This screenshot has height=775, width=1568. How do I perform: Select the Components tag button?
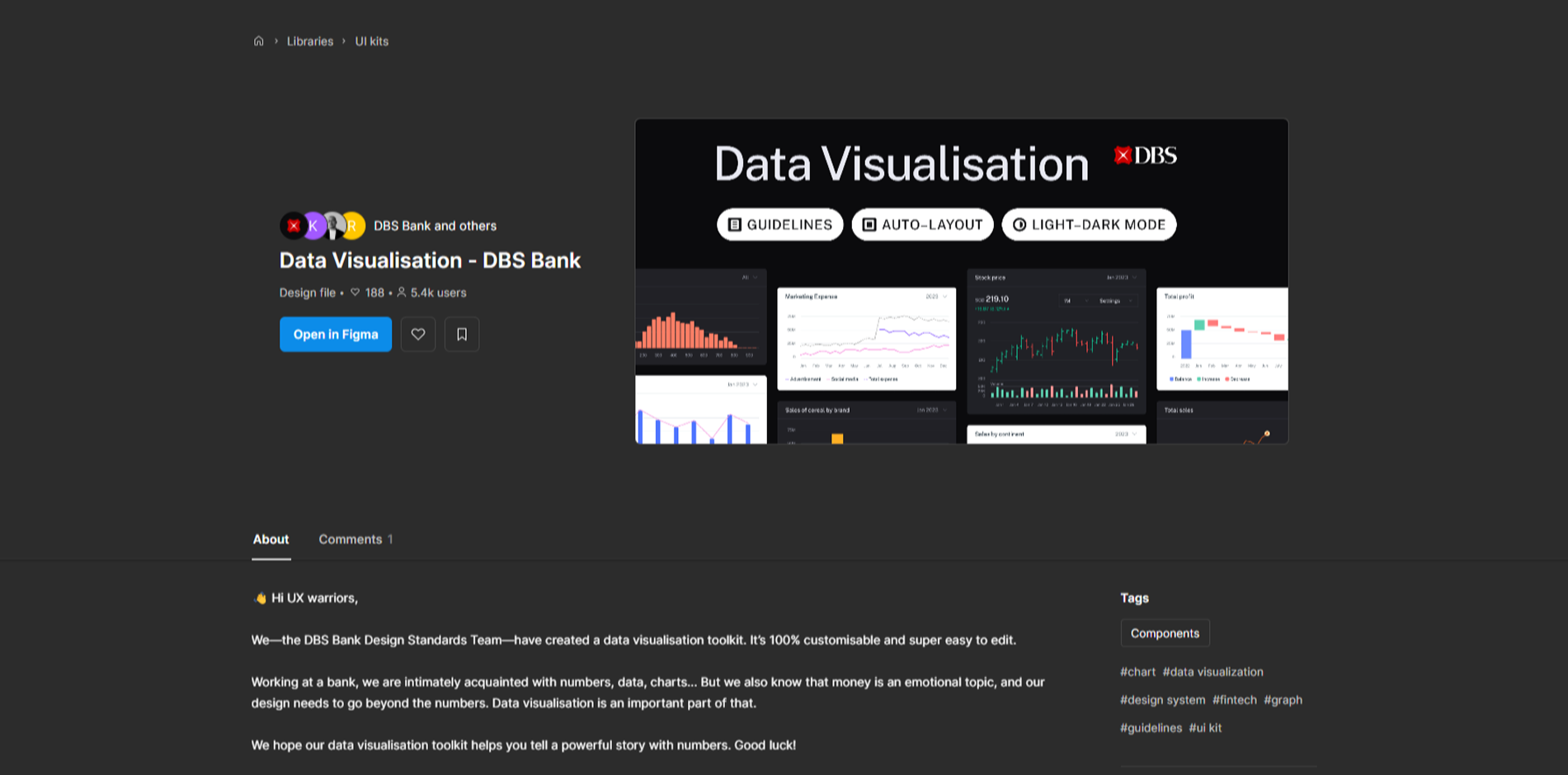click(1165, 633)
